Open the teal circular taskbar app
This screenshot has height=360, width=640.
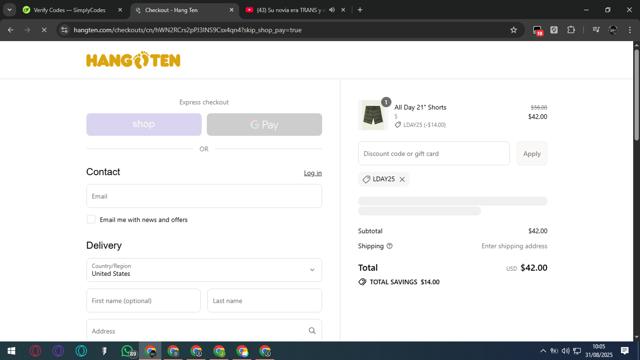tap(81, 351)
